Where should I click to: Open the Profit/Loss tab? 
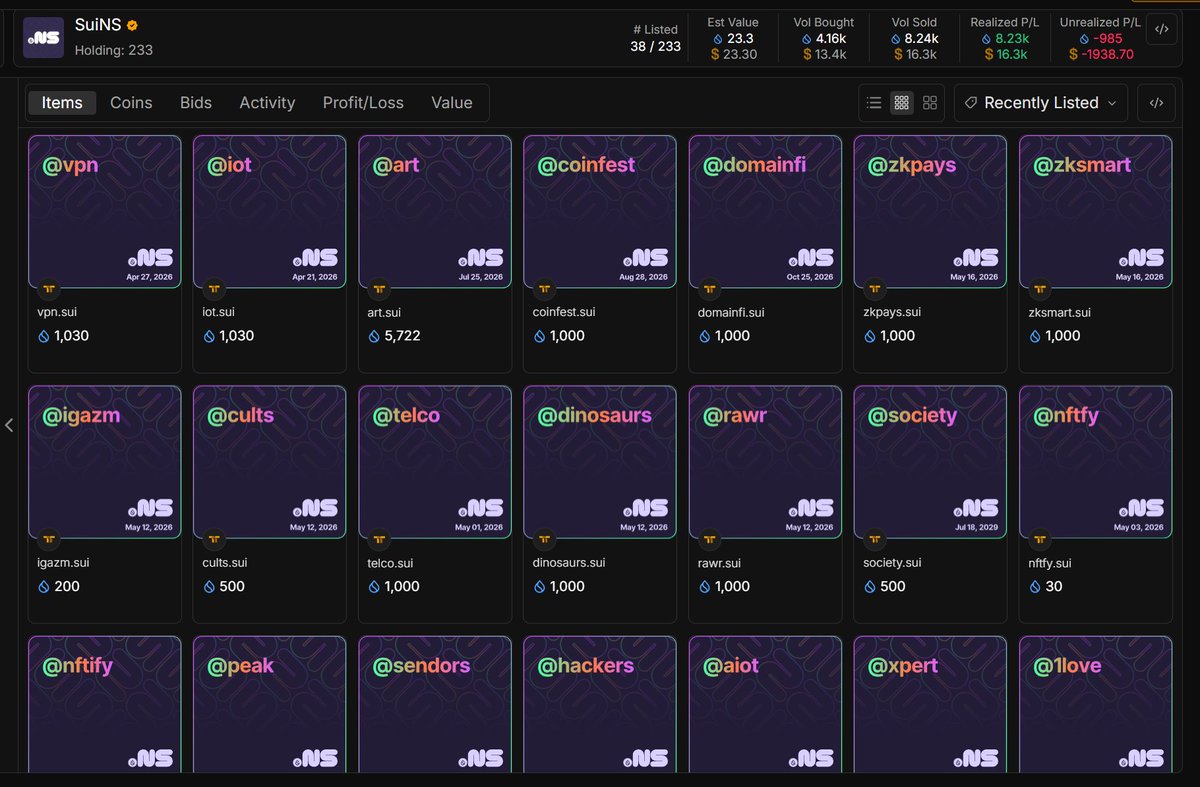pos(363,102)
